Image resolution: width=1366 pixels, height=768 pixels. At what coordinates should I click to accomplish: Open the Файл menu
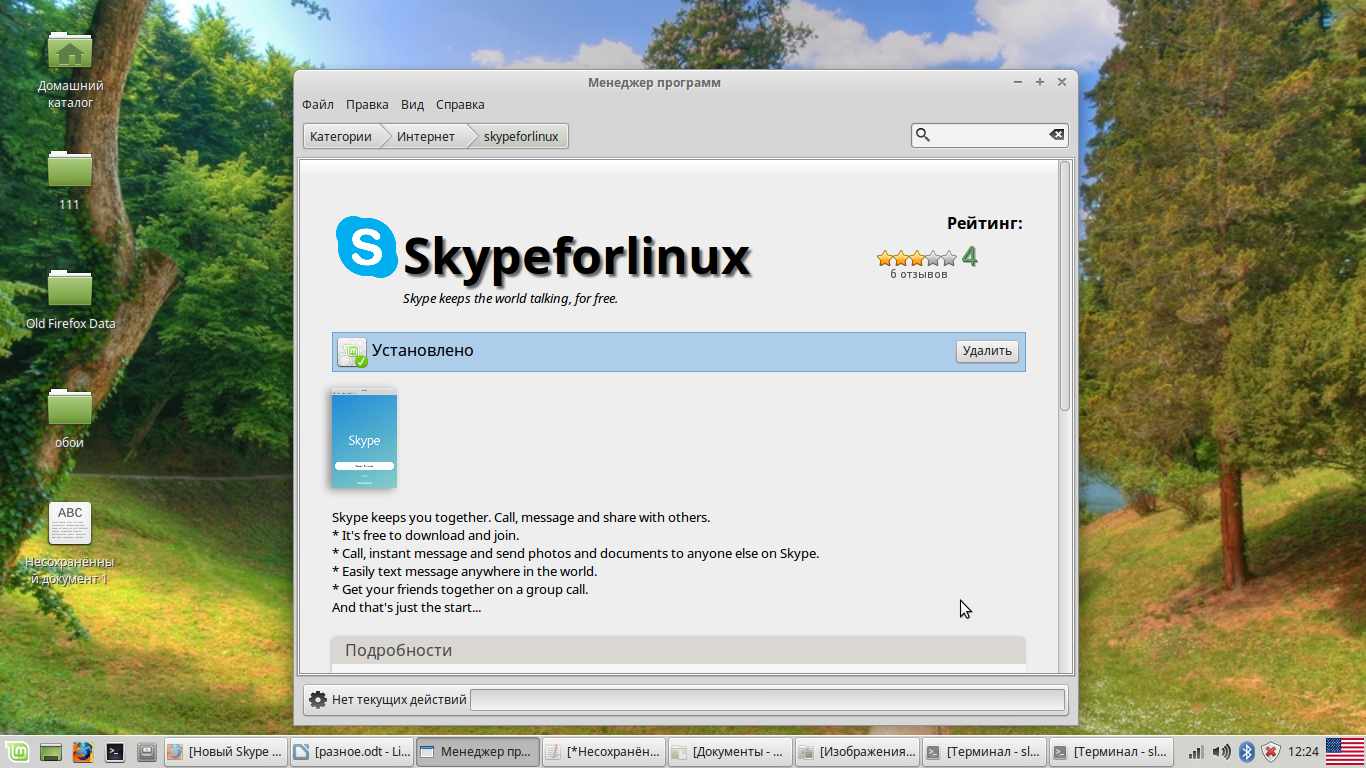(318, 104)
